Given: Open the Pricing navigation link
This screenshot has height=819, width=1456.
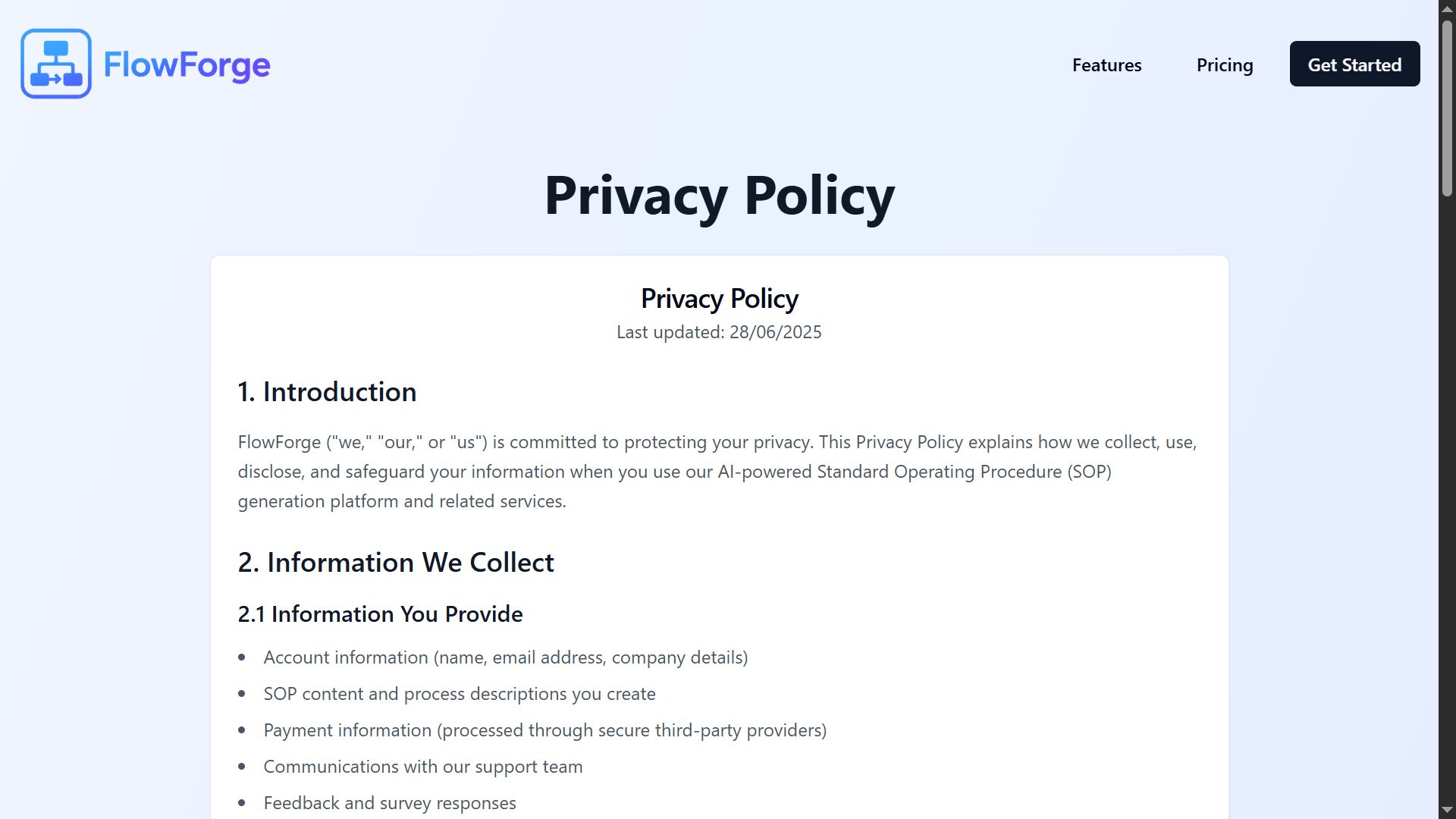Looking at the screenshot, I should (1225, 64).
